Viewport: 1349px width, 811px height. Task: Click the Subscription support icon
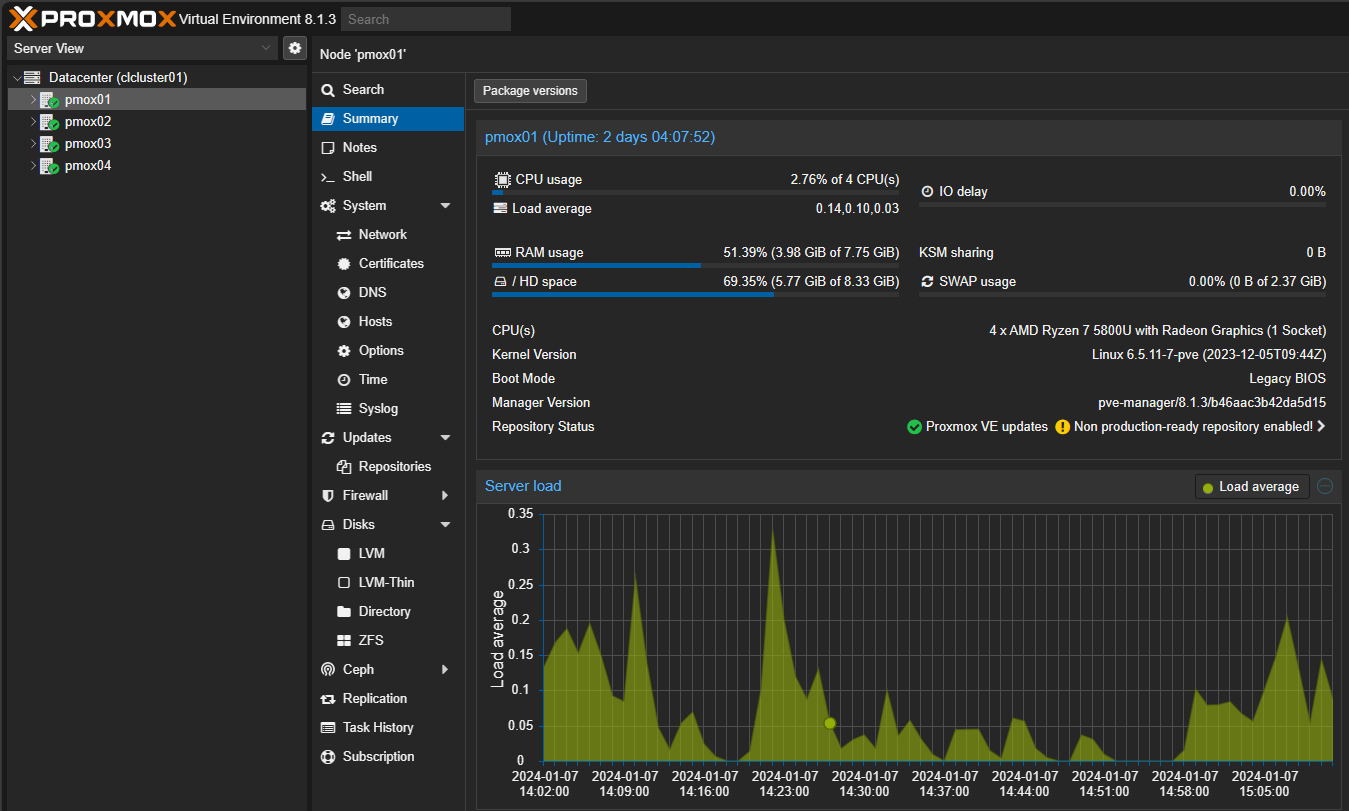pos(327,757)
